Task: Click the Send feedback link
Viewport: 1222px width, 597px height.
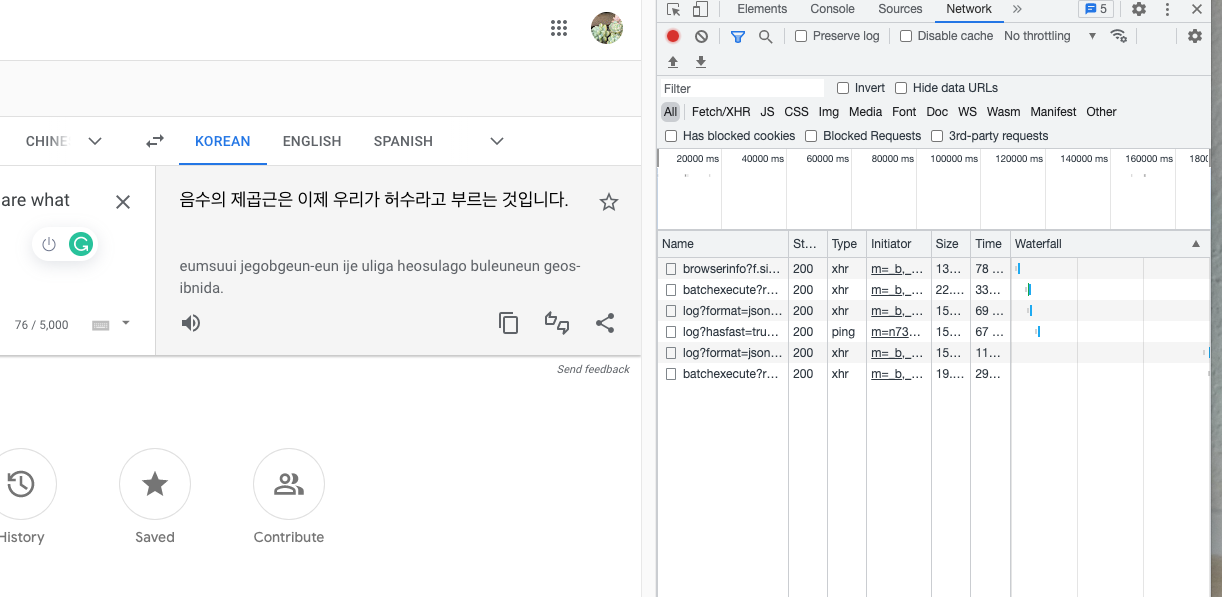Action: [x=593, y=369]
